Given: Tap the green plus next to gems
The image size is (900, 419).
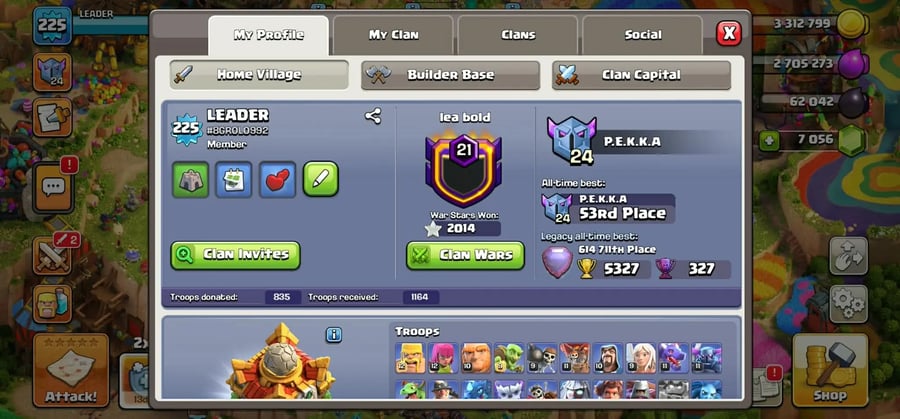Looking at the screenshot, I should coord(769,139).
